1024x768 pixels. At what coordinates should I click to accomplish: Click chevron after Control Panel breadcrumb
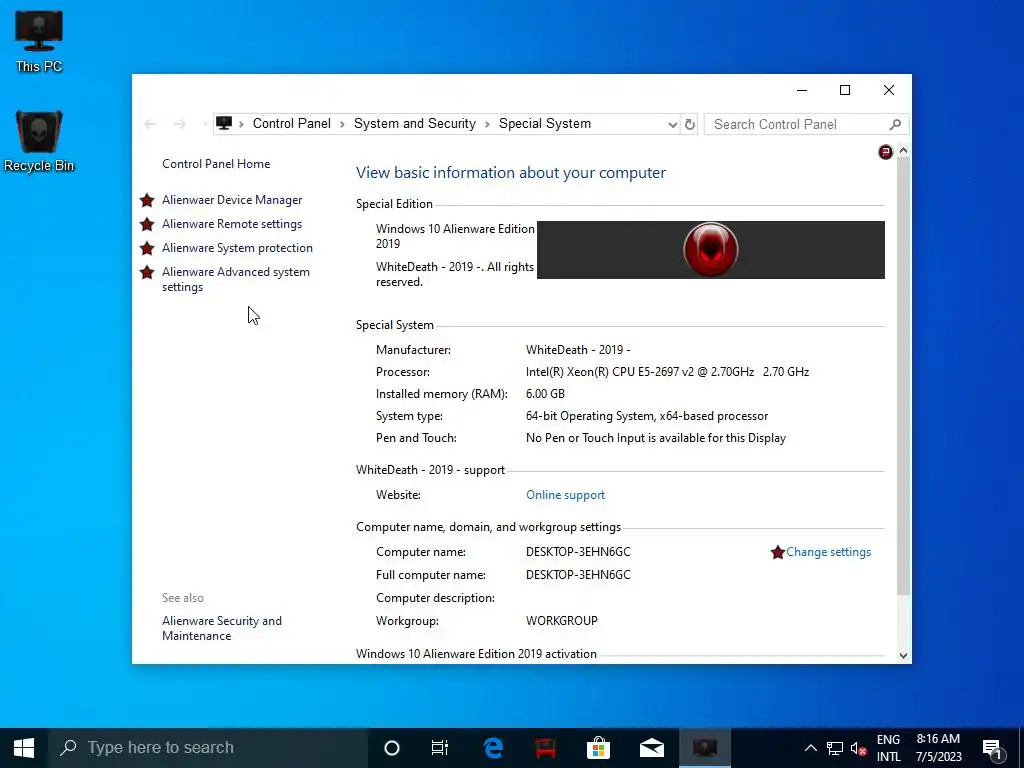[342, 124]
